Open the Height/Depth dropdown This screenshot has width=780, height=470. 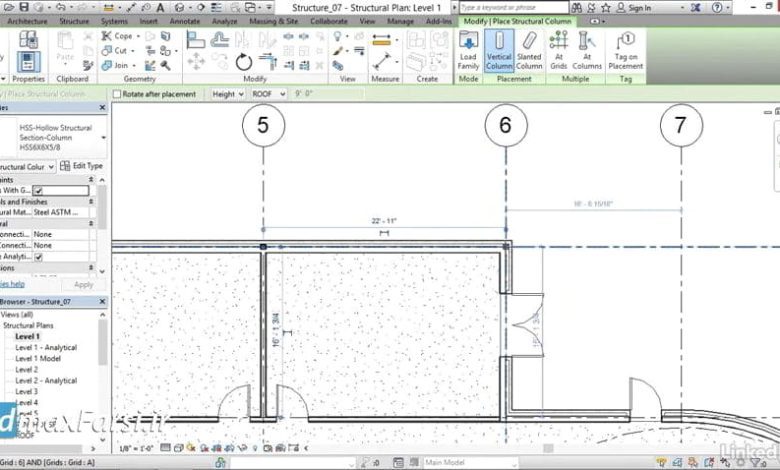227,94
